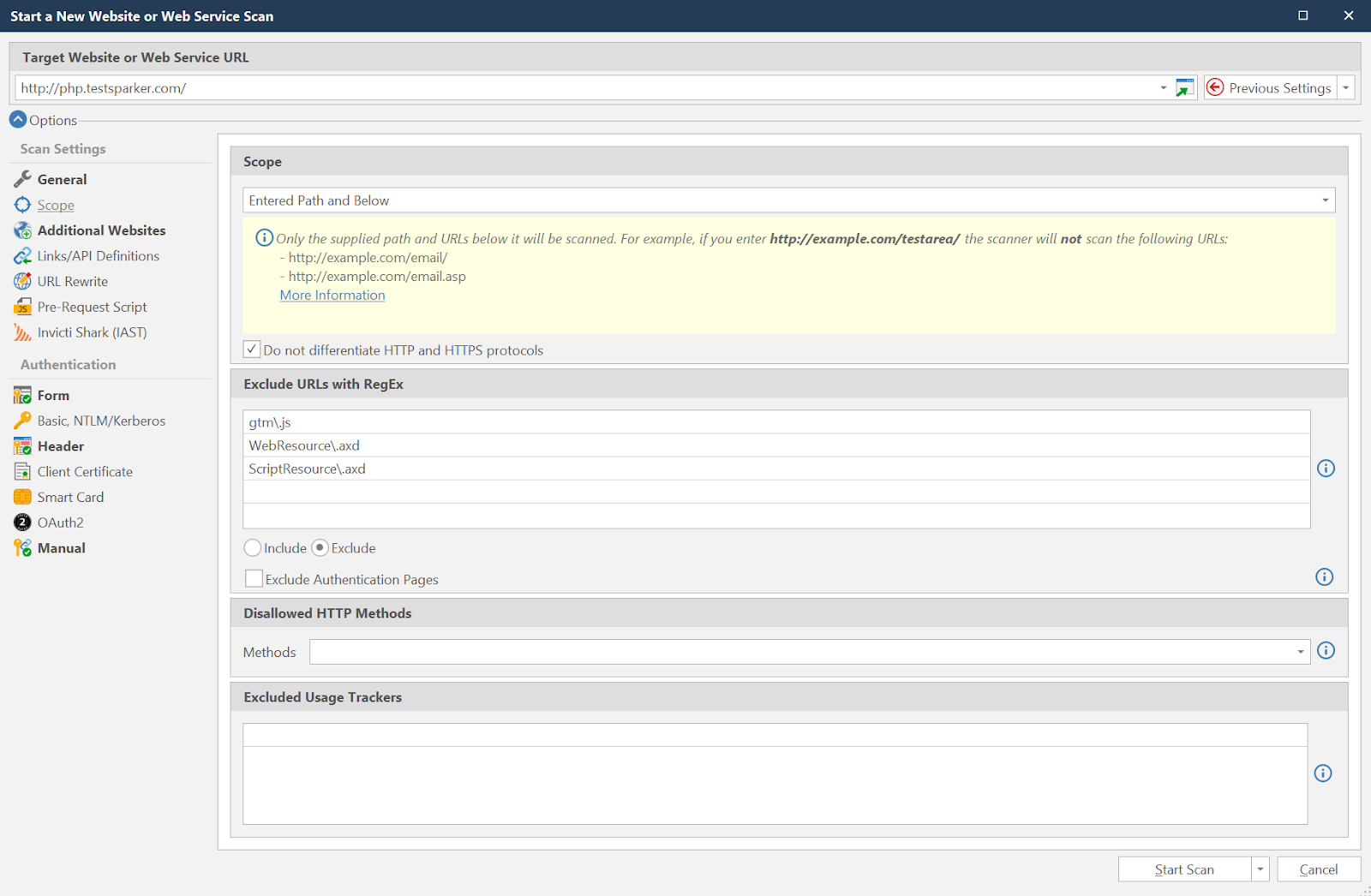This screenshot has width=1371, height=896.
Task: Uncheck Do not differentiate HTTP and HTTPS protocols
Action: tap(251, 349)
